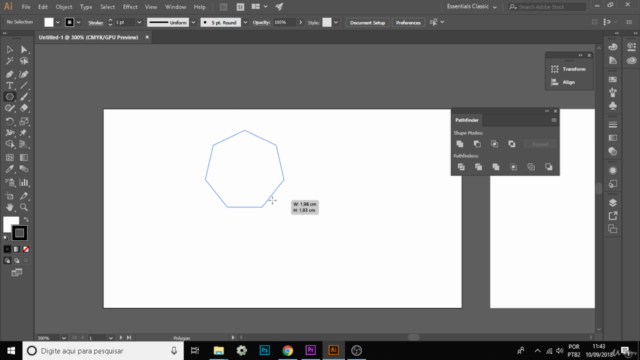
Task: Click the Preferences button
Action: point(408,22)
